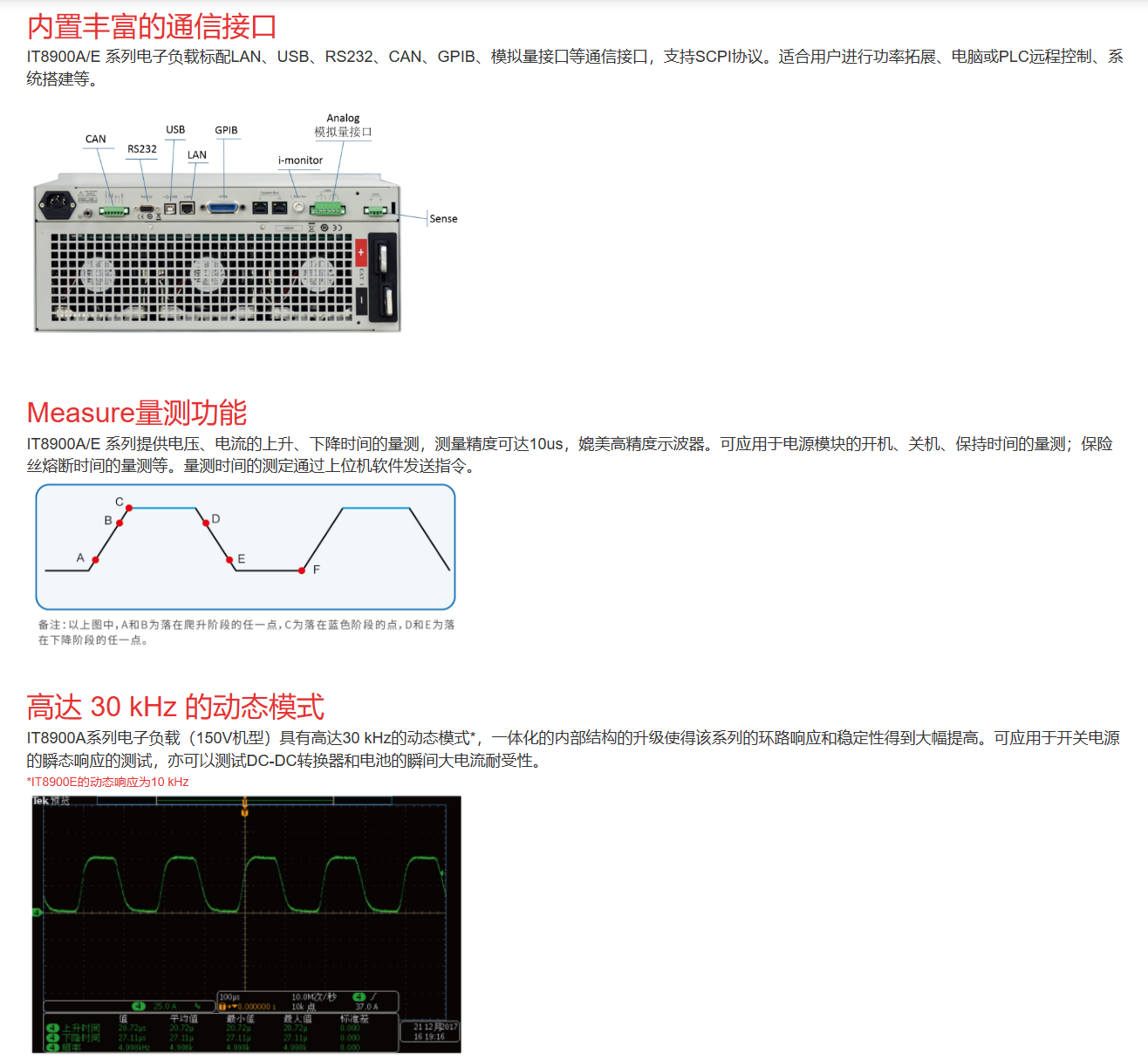
Task: Click the Sense label beside the rear panel
Action: (x=443, y=219)
